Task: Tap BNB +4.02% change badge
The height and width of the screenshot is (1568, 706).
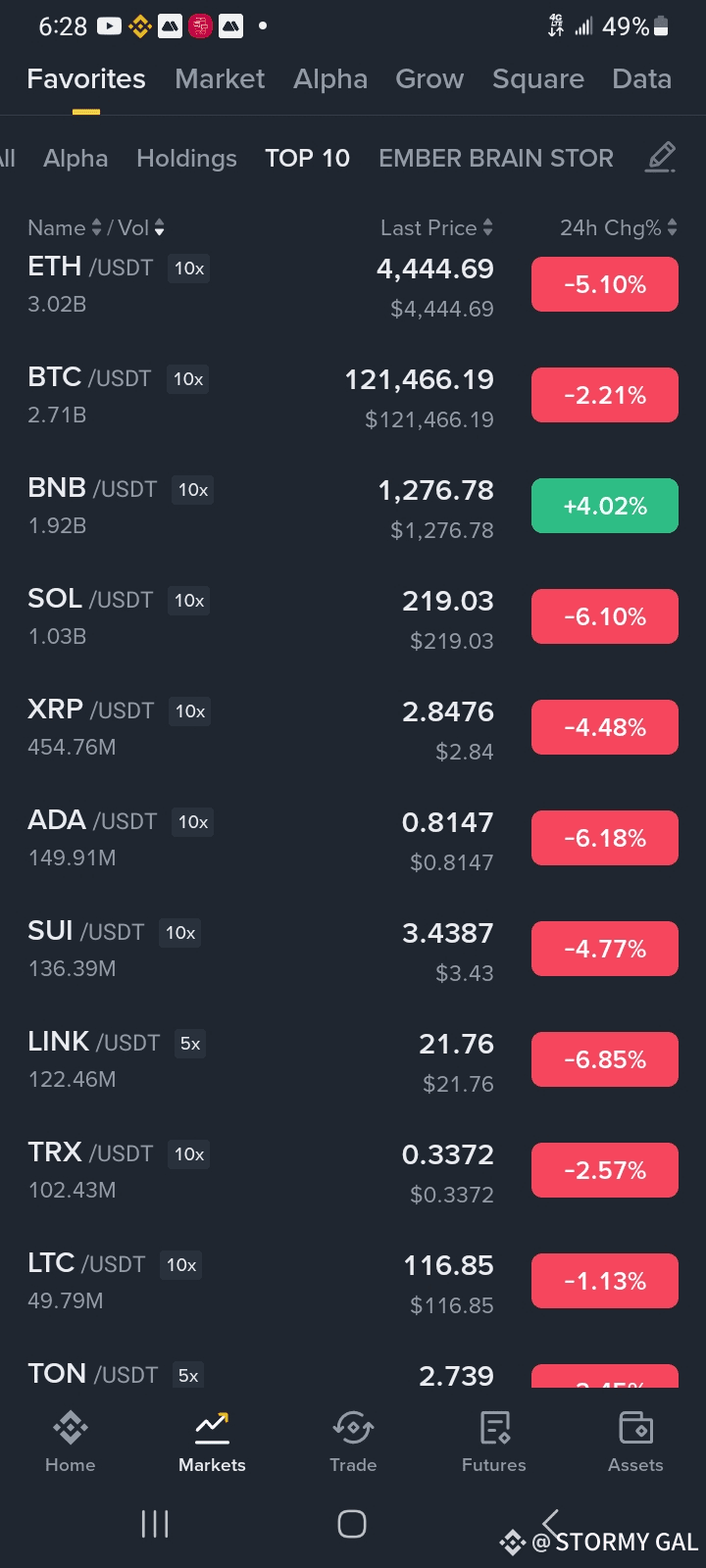Action: coord(605,506)
